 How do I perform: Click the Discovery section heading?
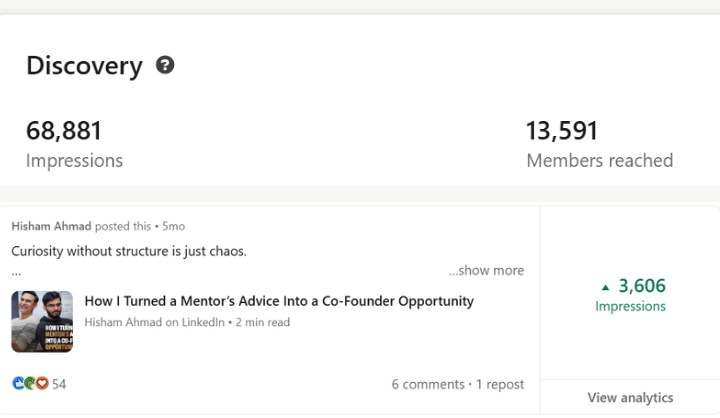pos(84,66)
